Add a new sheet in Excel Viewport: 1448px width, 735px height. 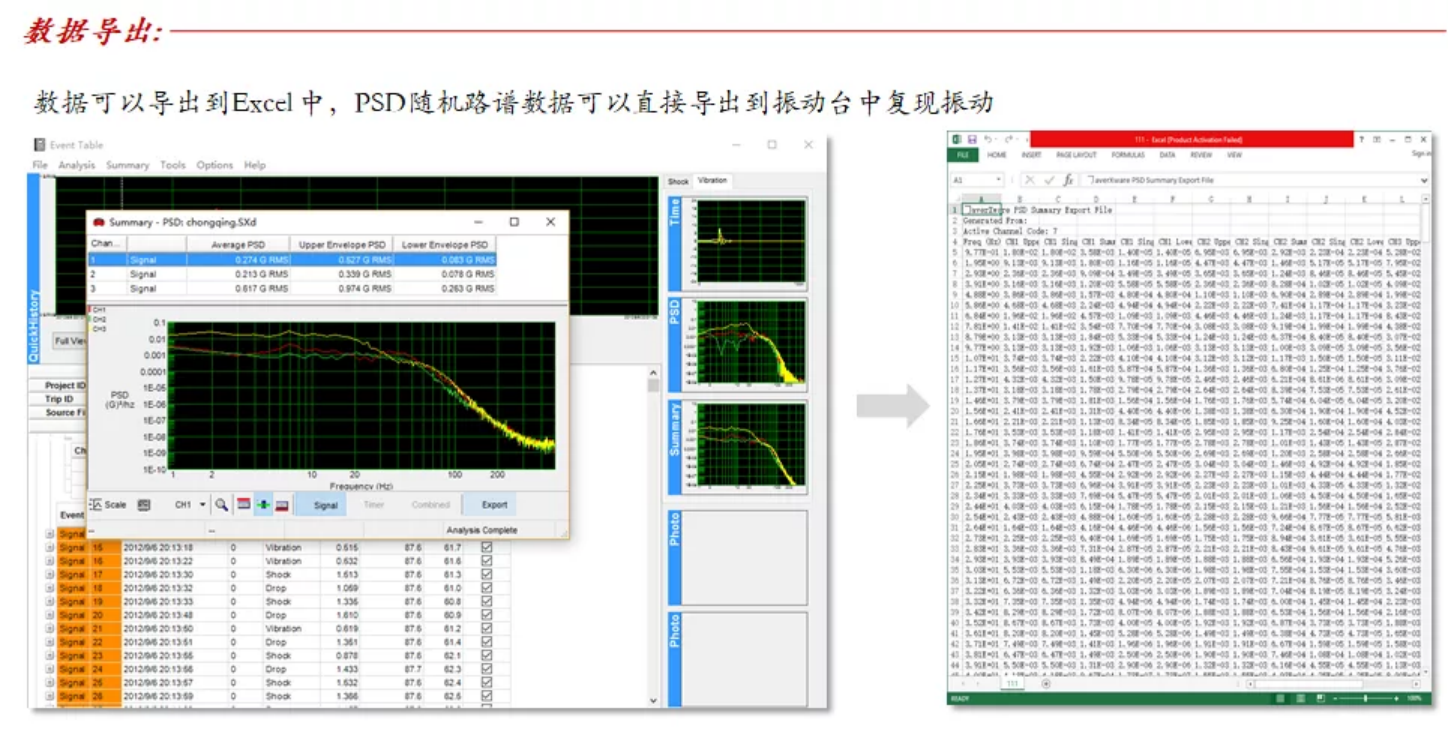[x=1046, y=684]
